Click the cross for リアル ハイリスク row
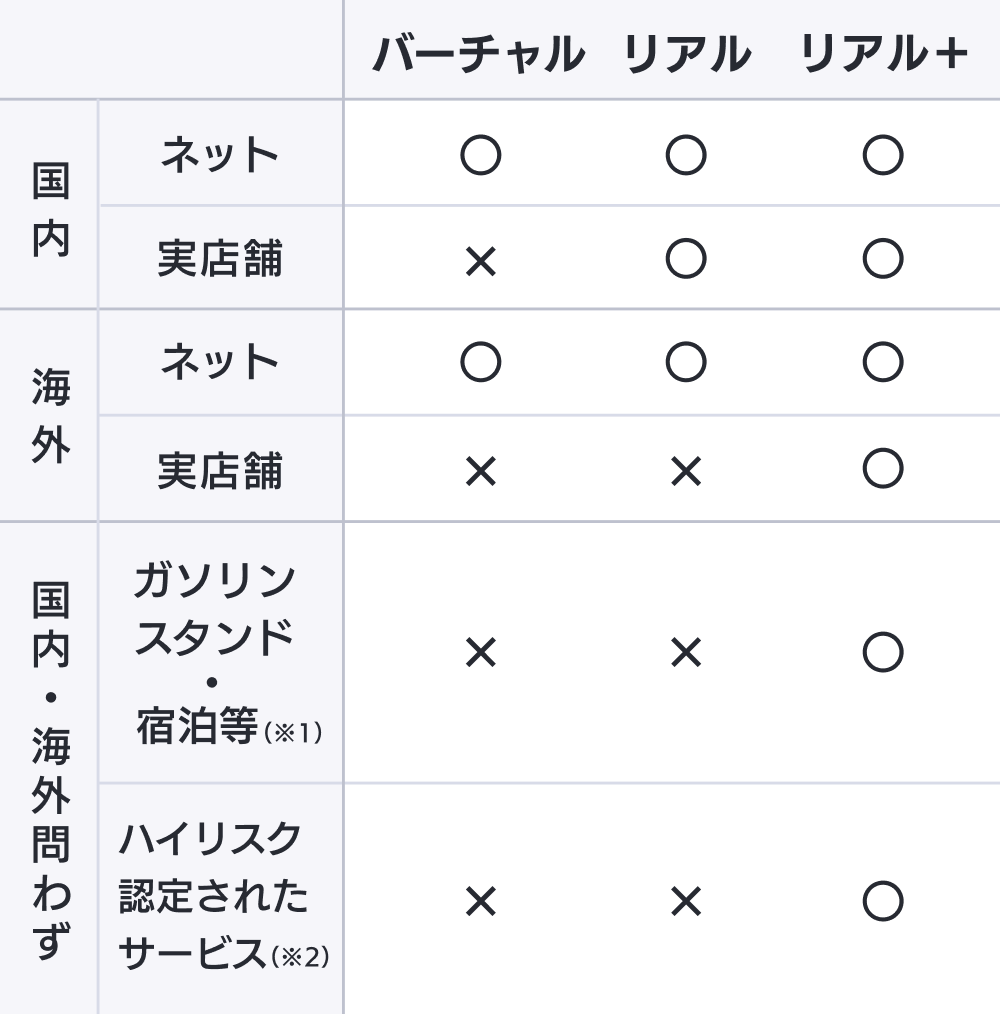 pyautogui.click(x=686, y=902)
